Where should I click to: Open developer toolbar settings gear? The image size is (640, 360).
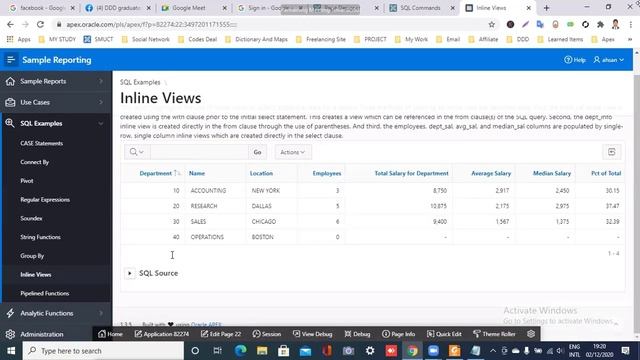click(531, 334)
